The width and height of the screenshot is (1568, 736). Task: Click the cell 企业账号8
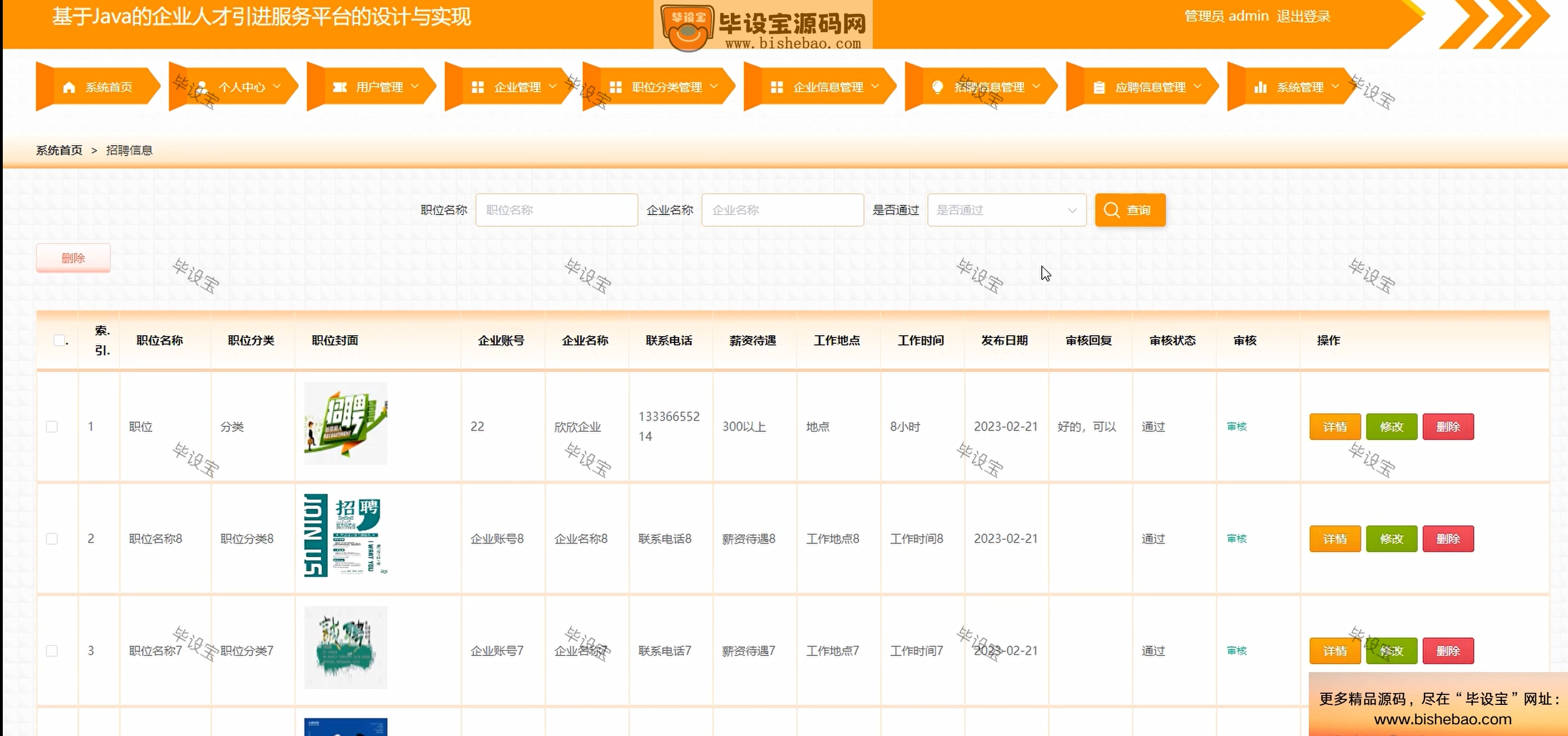click(497, 539)
